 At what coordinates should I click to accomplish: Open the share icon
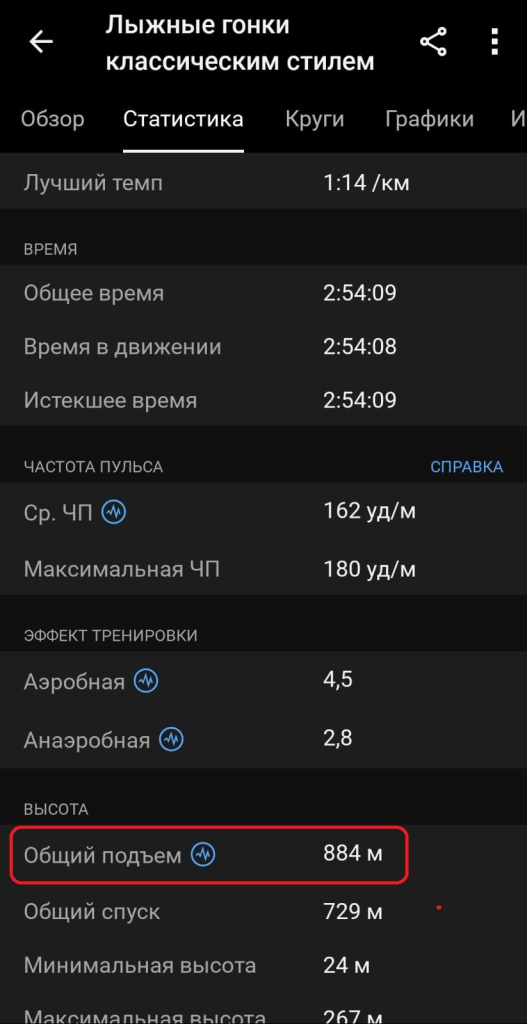point(433,42)
